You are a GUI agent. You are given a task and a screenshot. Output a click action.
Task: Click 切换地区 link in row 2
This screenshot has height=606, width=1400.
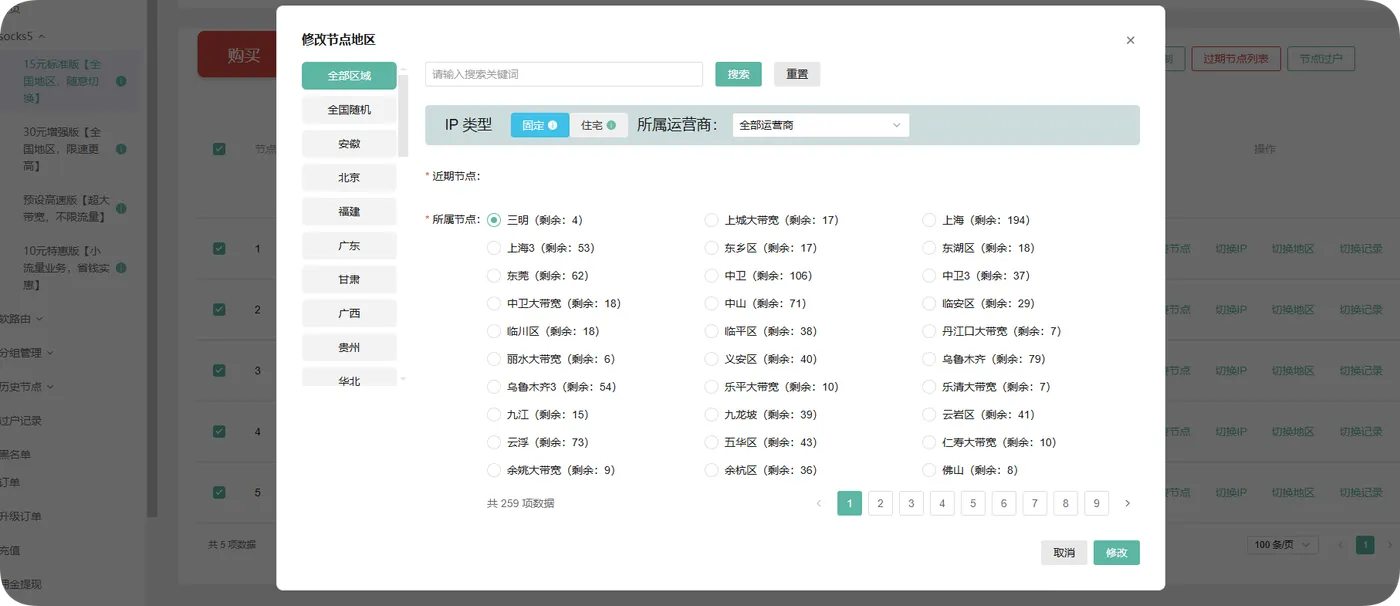[x=1293, y=310]
